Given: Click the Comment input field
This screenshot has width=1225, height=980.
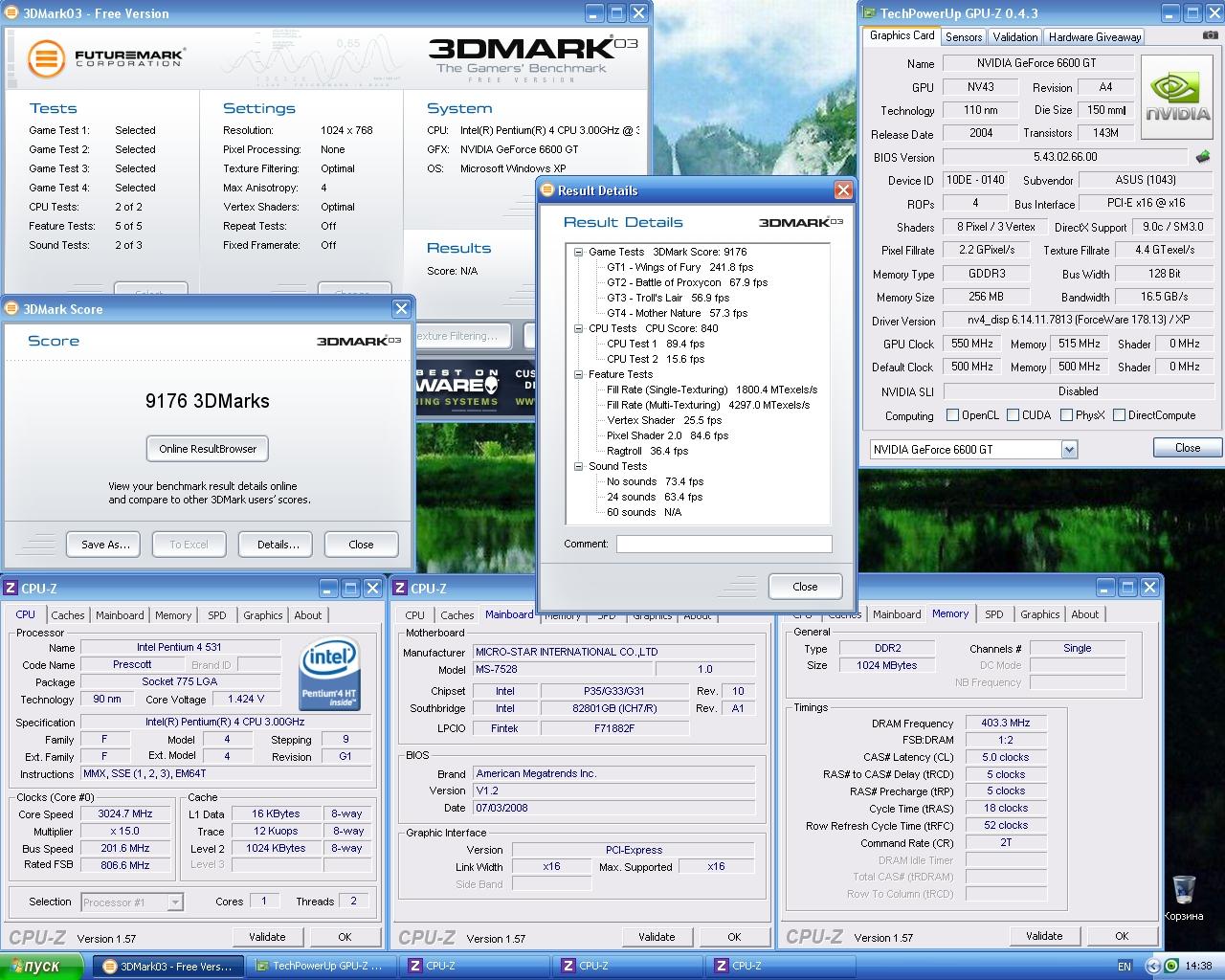Looking at the screenshot, I should click(x=724, y=544).
